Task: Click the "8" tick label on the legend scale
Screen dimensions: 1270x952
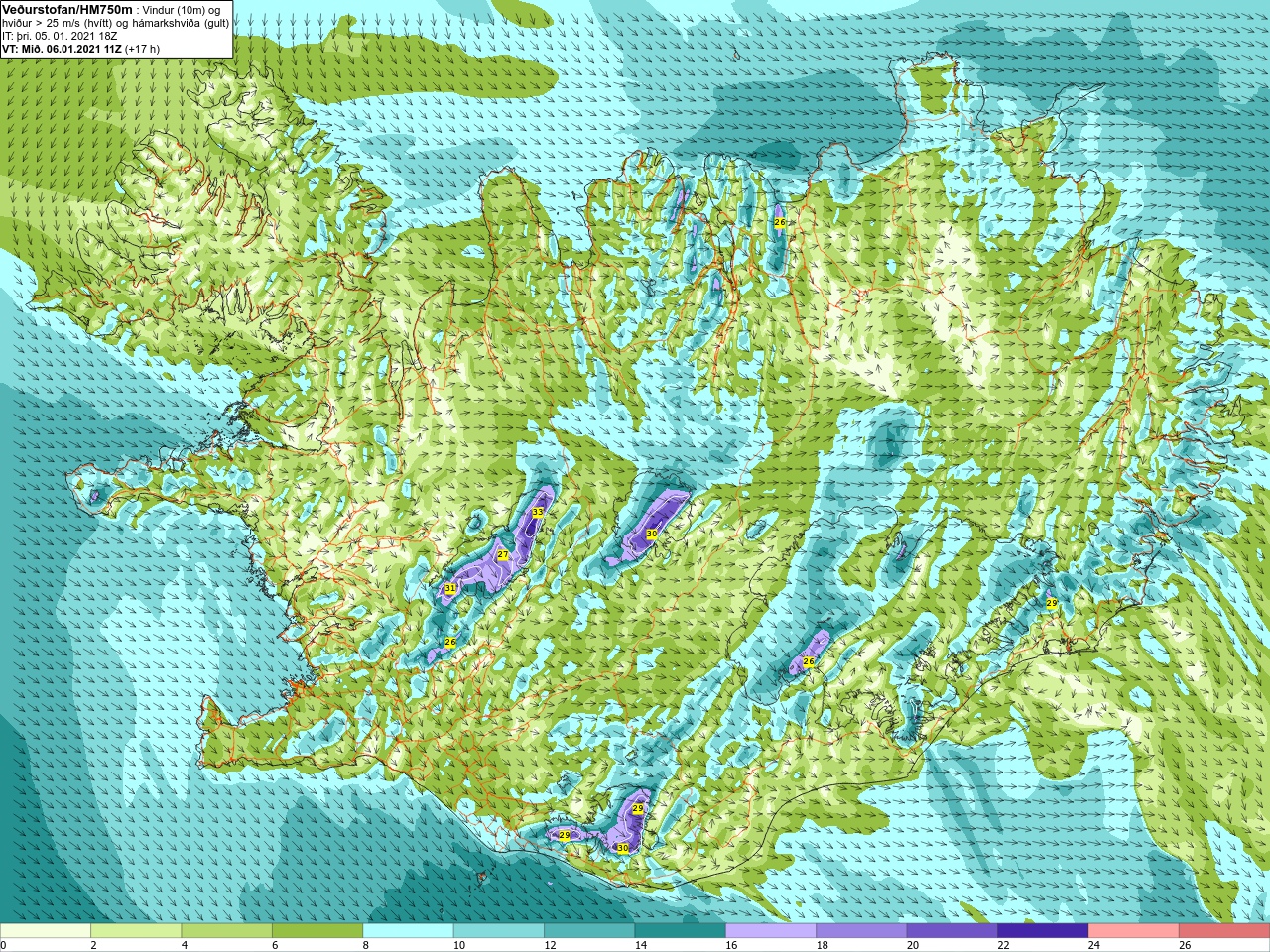Action: (366, 945)
